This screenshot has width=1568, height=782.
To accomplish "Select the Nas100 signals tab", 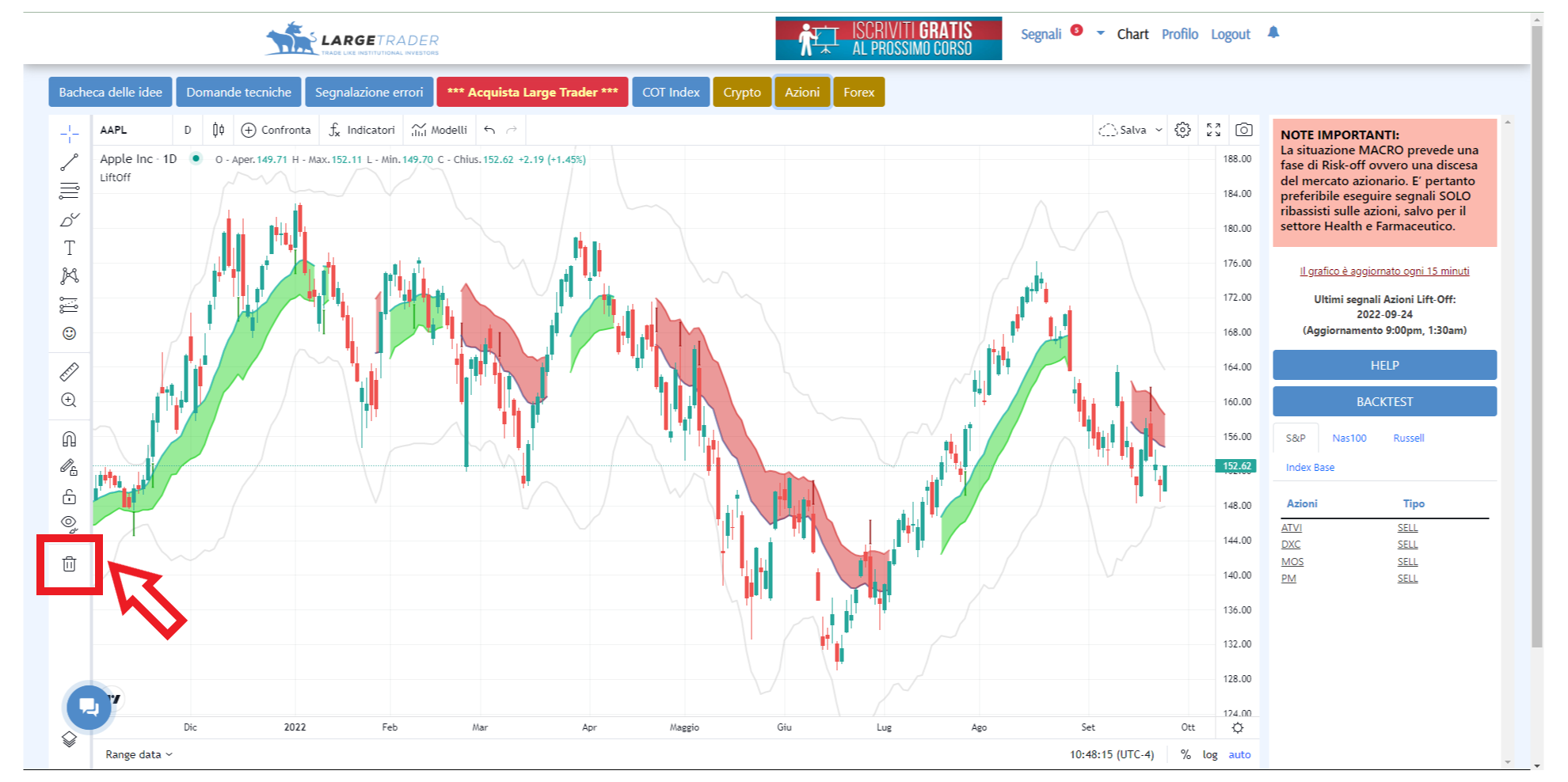I will click(x=1349, y=438).
